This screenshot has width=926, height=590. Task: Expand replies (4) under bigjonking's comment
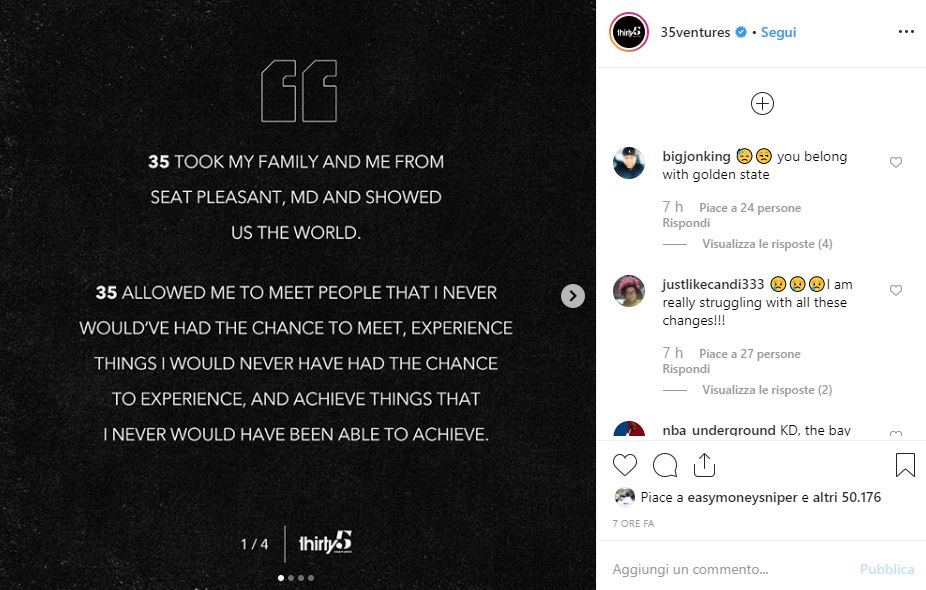pyautogui.click(x=767, y=244)
